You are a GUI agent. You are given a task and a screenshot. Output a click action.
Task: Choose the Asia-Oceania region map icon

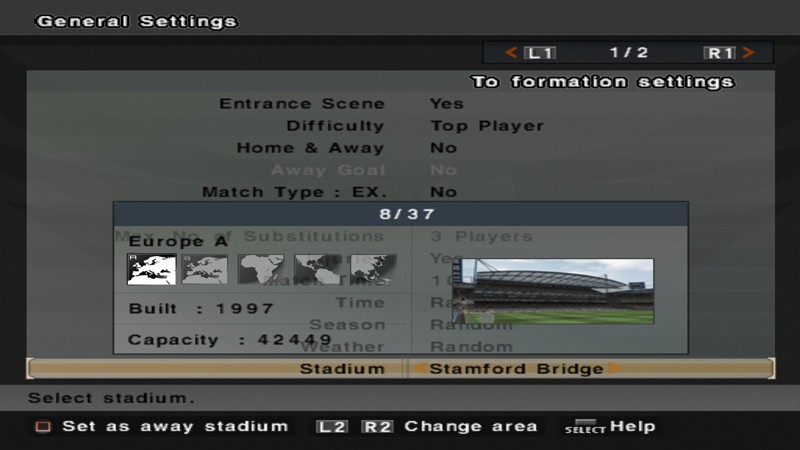(x=373, y=269)
